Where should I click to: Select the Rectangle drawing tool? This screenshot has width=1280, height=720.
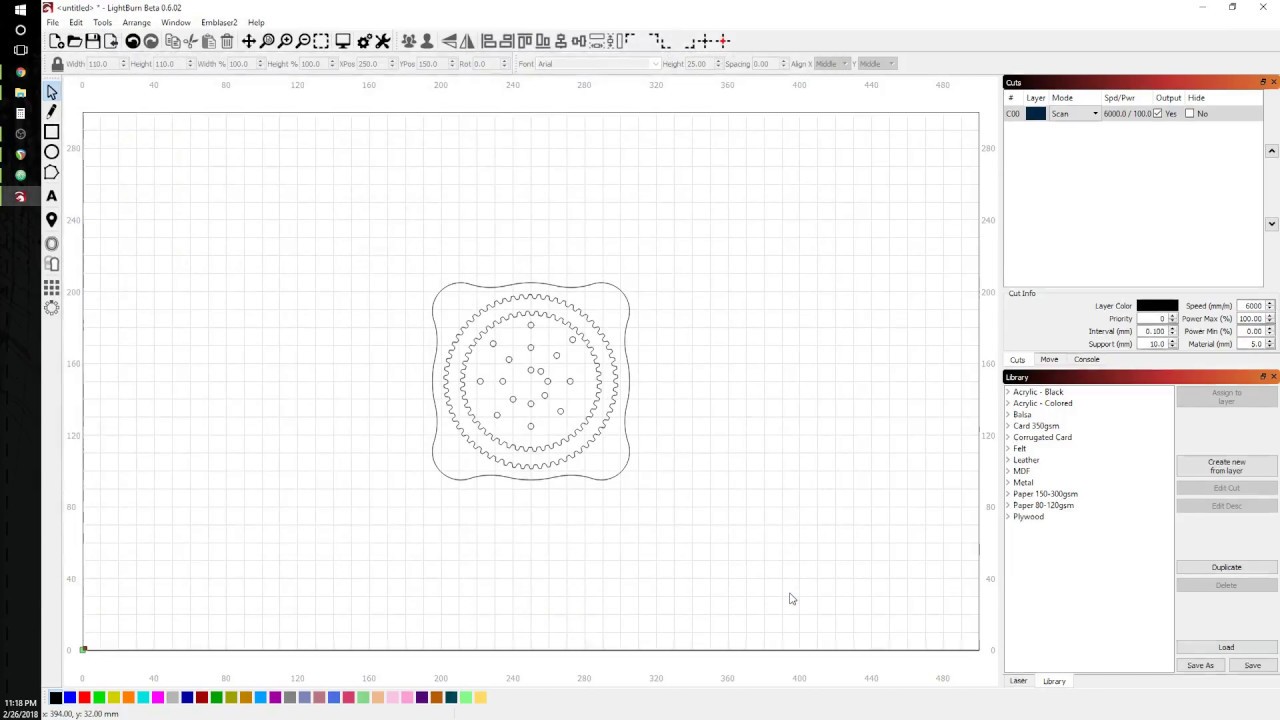pyautogui.click(x=52, y=132)
